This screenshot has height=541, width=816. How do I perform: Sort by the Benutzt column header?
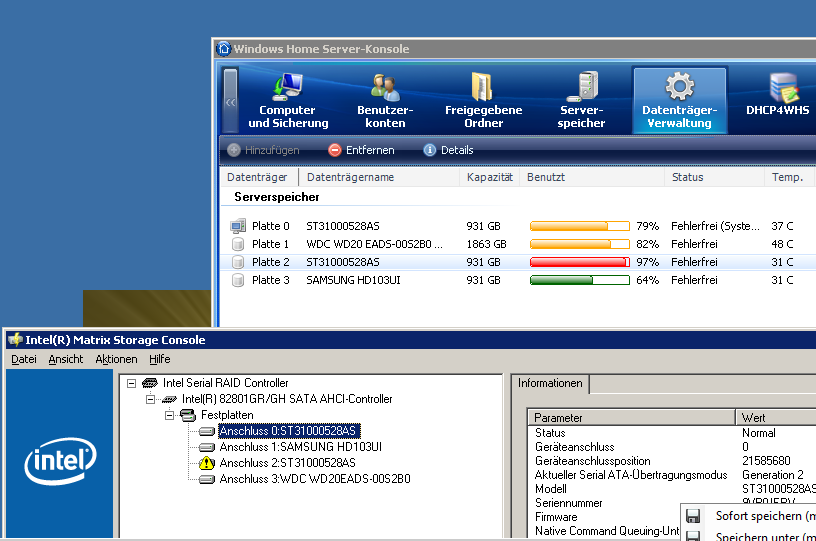click(x=592, y=177)
